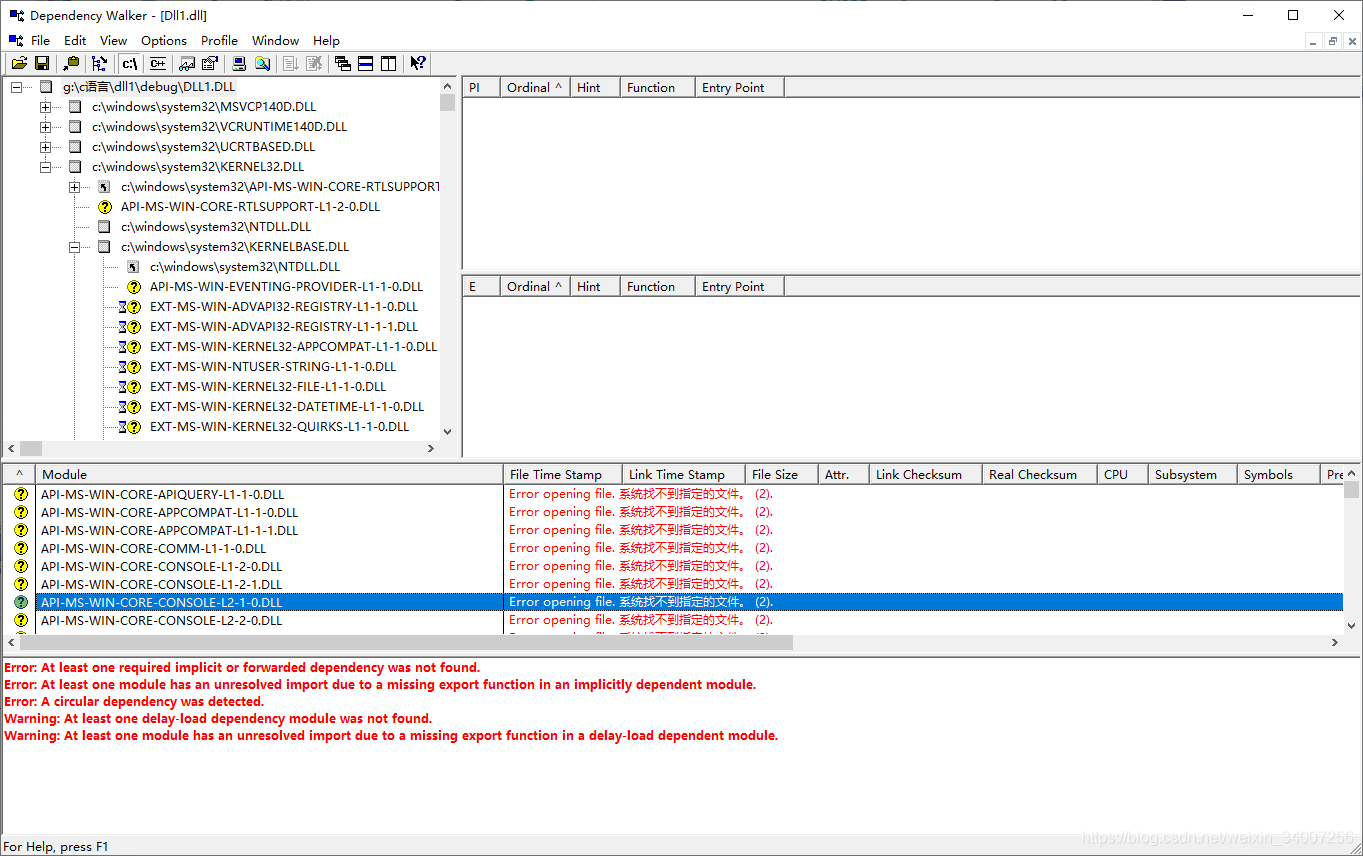1363x856 pixels.
Task: Click the Context Help arrow-question icon
Action: coord(418,63)
